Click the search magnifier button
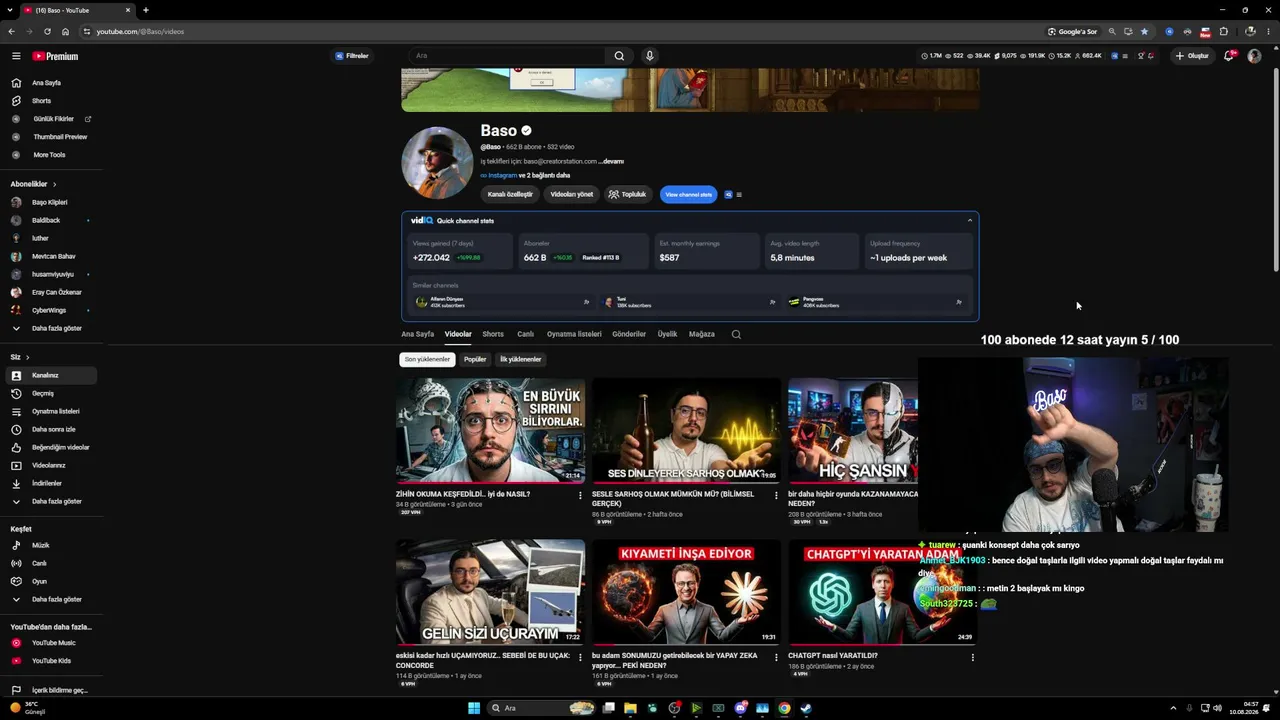 click(x=619, y=56)
